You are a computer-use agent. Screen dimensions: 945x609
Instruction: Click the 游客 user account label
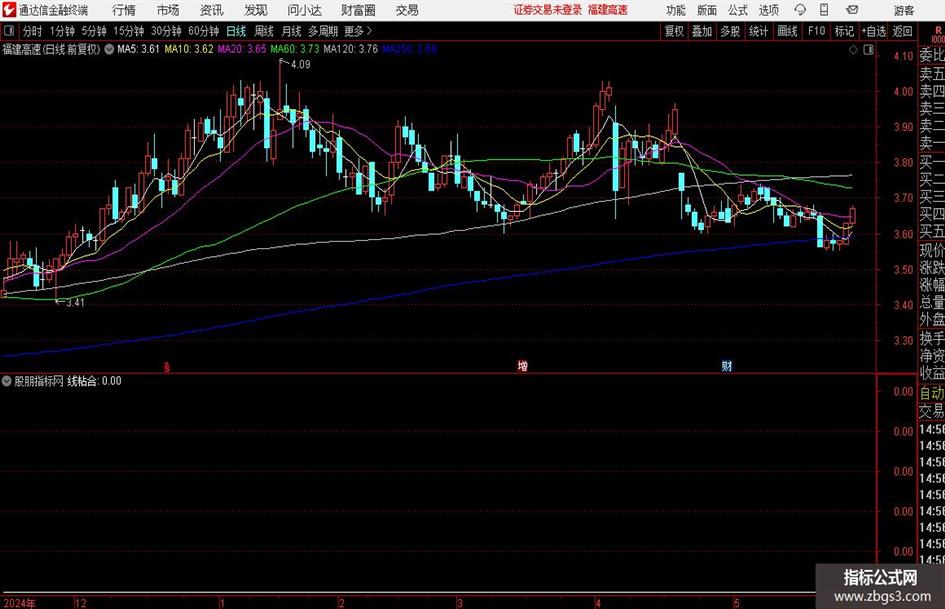(x=903, y=10)
